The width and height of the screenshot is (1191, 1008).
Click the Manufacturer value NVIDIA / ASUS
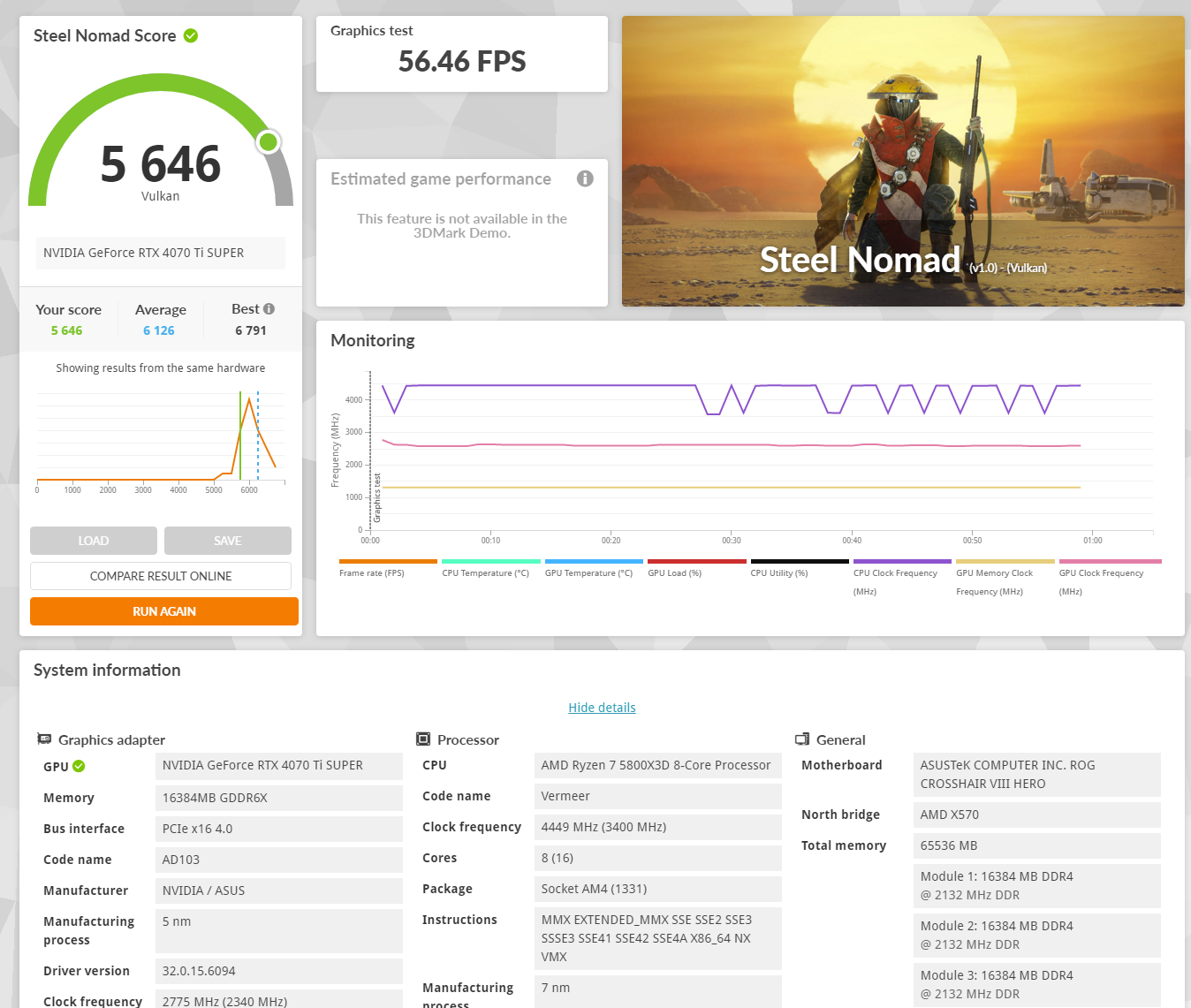[x=279, y=891]
